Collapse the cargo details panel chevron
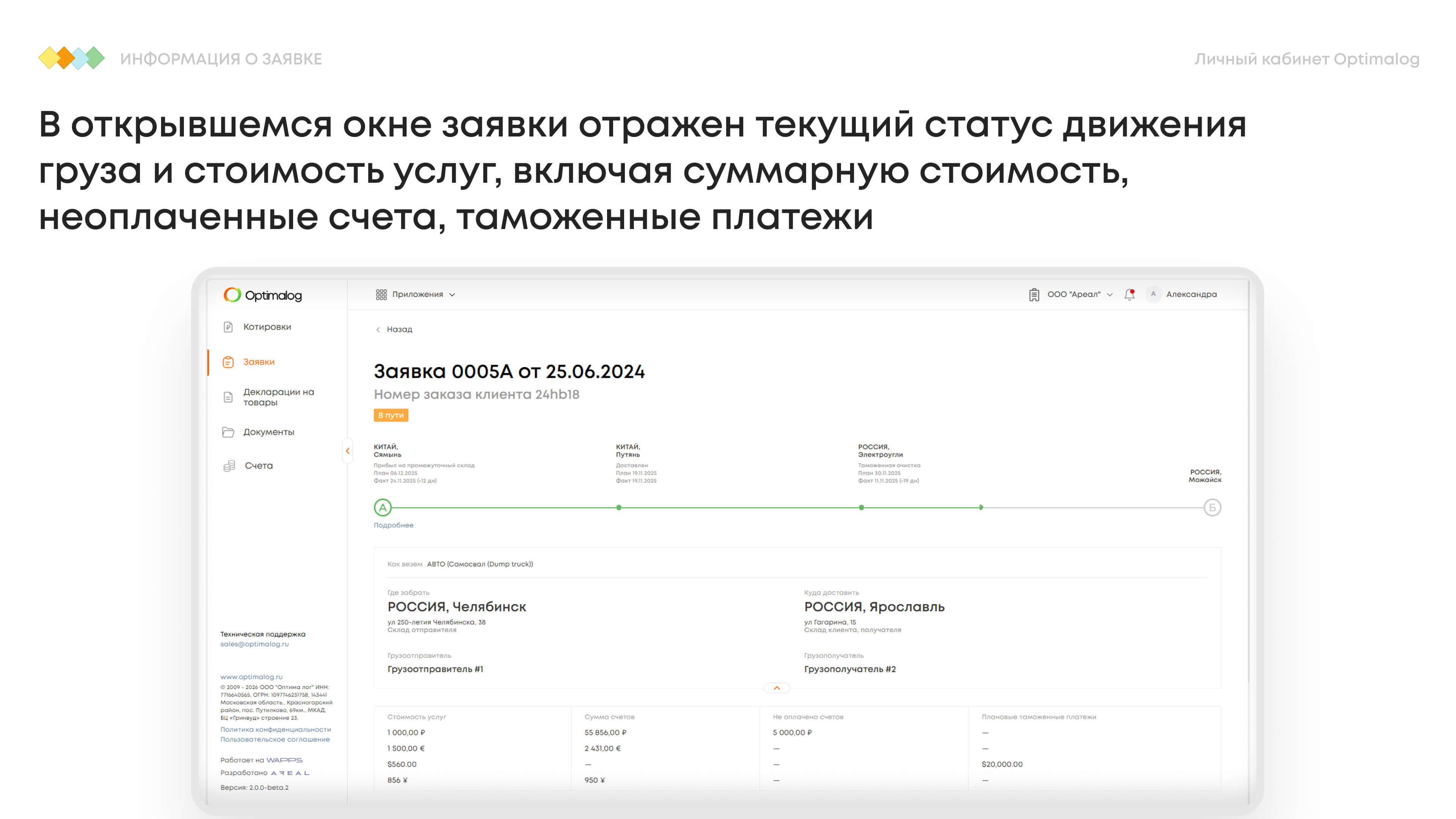The width and height of the screenshot is (1456, 819). click(777, 688)
